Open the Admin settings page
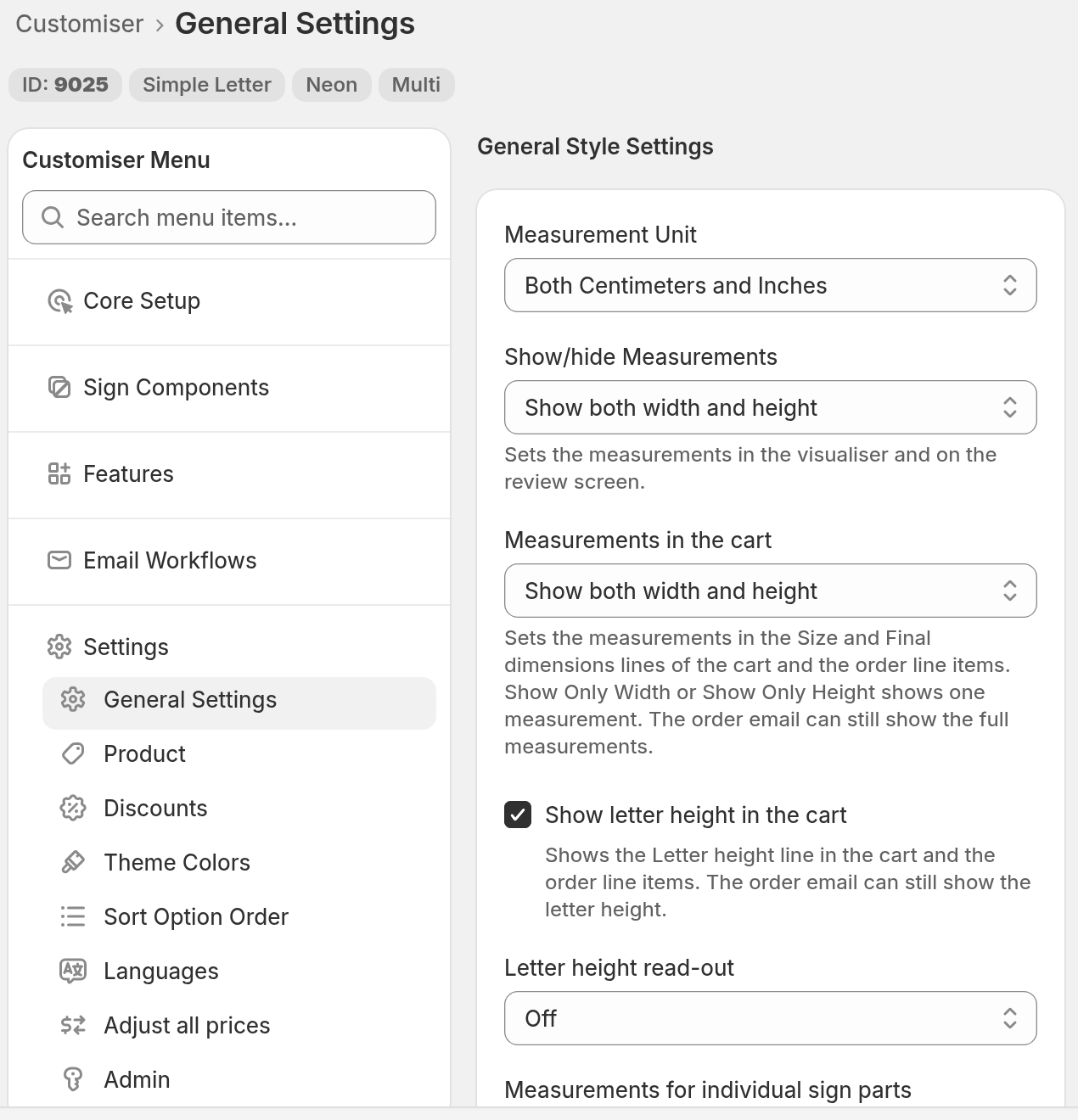The width and height of the screenshot is (1078, 1120). (239, 1079)
